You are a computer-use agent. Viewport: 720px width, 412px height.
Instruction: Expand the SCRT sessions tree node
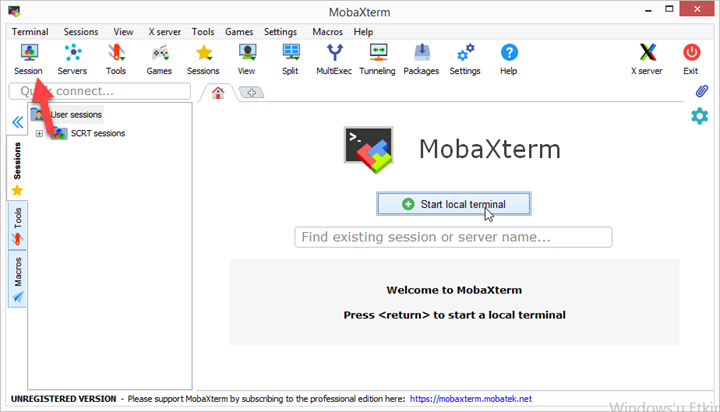(39, 134)
